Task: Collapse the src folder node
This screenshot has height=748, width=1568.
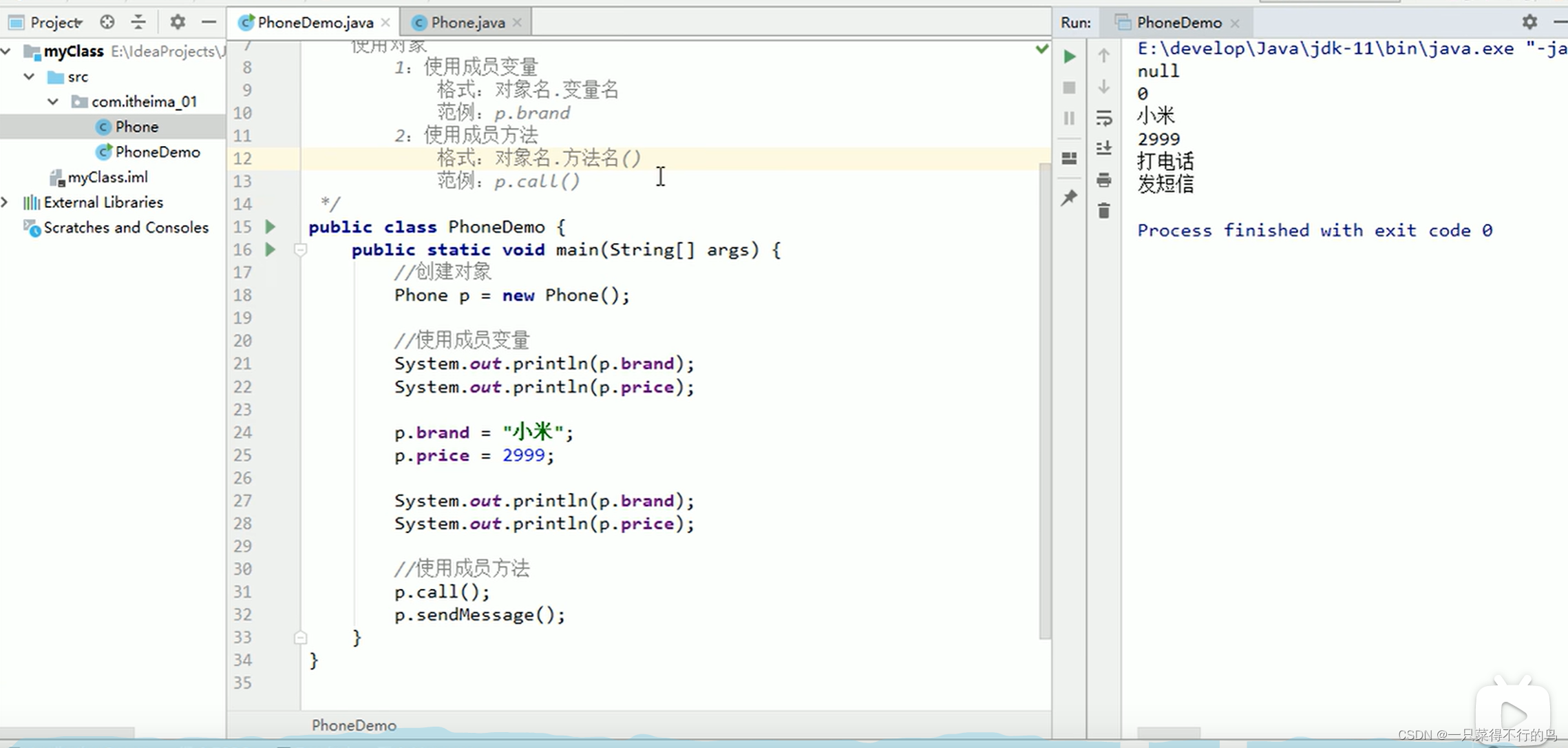Action: 29,76
